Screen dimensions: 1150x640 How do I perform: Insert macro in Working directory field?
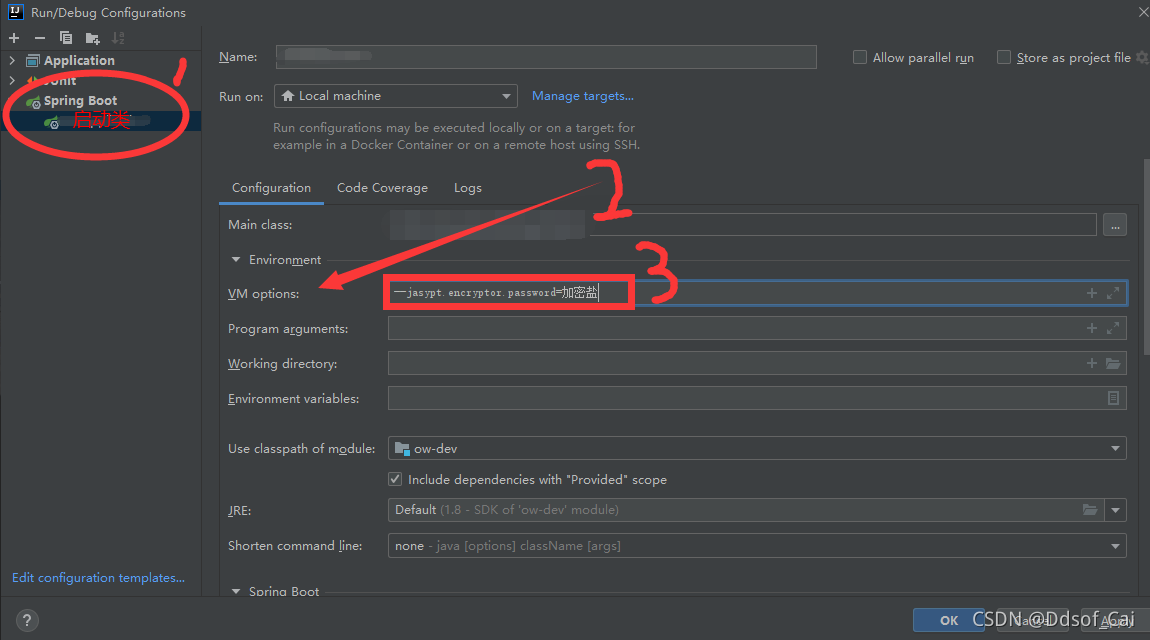pyautogui.click(x=1091, y=364)
